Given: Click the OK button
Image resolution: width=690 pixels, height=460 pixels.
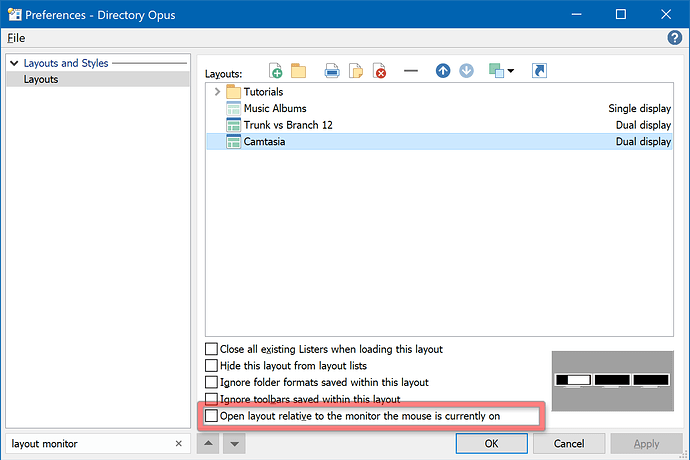Looking at the screenshot, I should point(492,443).
